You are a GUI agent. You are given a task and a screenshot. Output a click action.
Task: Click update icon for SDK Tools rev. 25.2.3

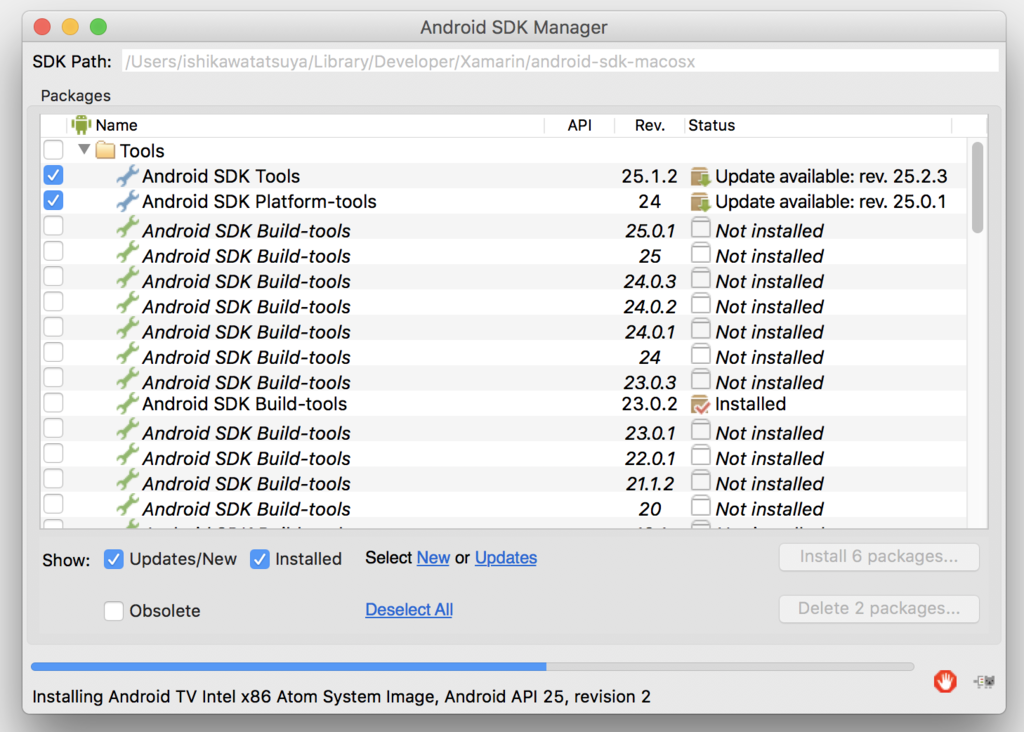tap(700, 177)
